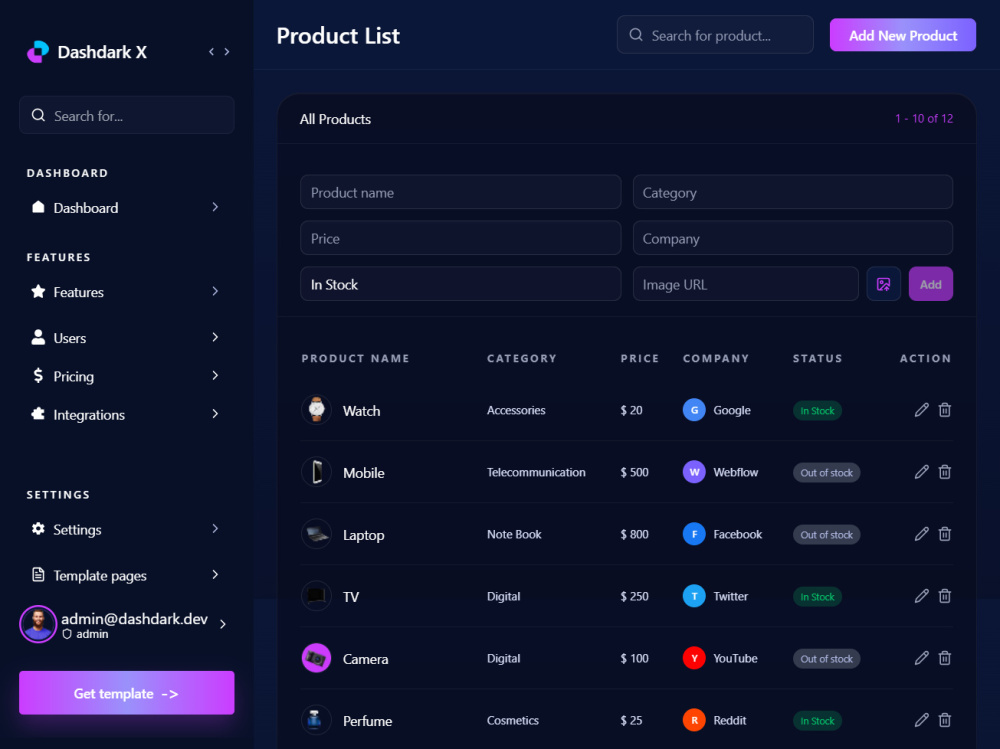Click the Template pages document icon
1000x749 pixels.
tap(38, 574)
